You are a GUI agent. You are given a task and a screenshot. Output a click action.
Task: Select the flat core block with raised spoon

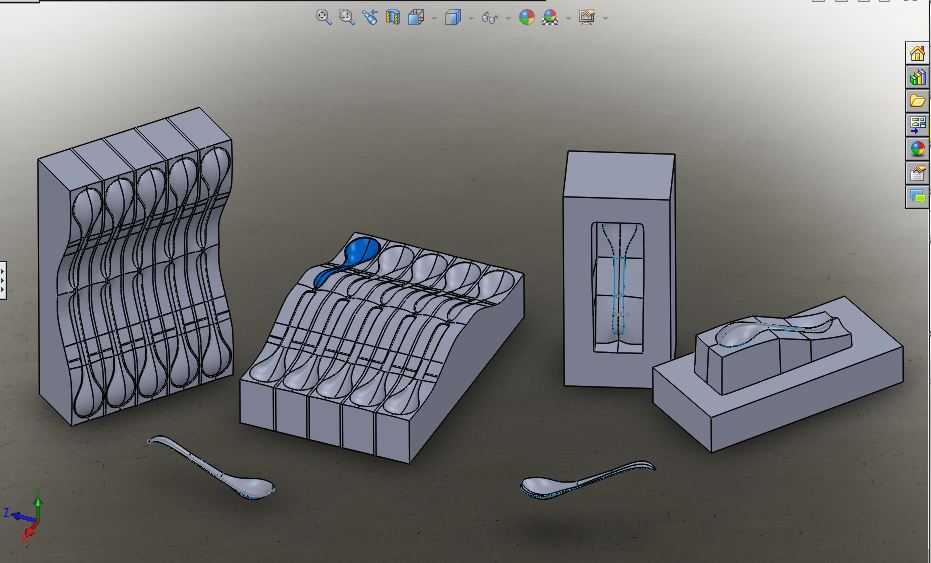pos(778,373)
